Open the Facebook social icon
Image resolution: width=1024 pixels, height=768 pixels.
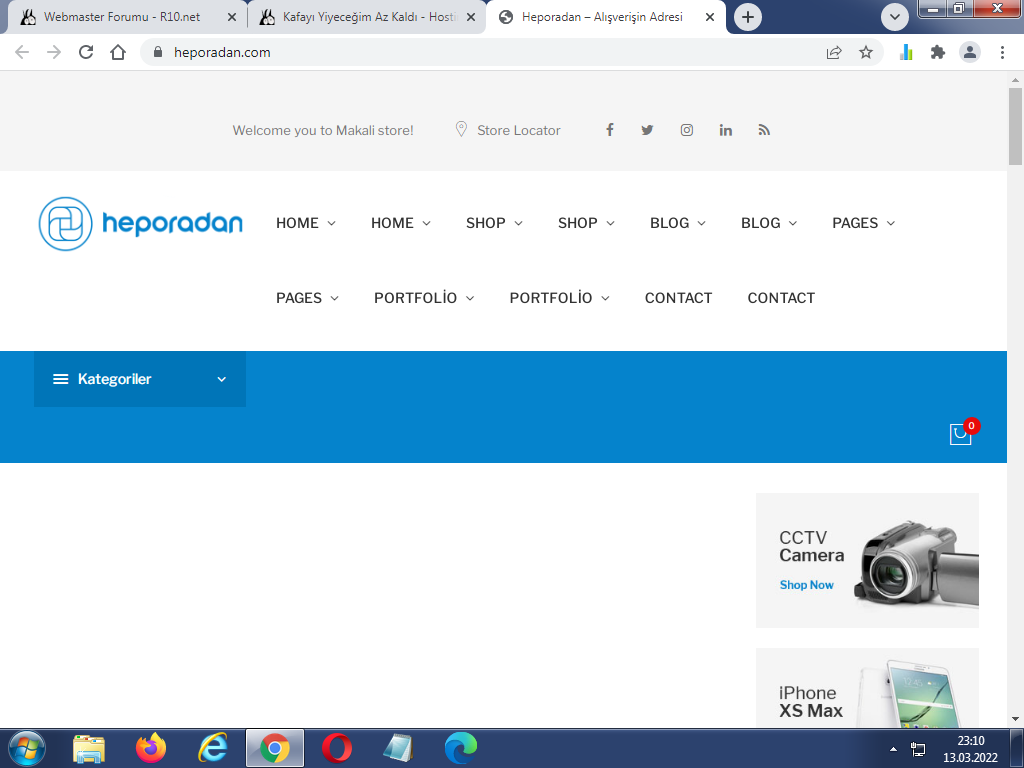pos(609,129)
